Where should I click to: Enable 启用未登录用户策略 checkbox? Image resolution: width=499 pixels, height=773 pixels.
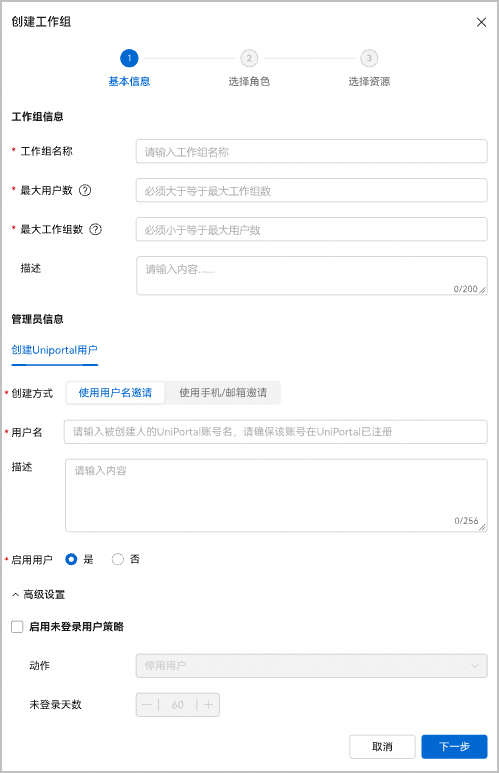tap(17, 627)
